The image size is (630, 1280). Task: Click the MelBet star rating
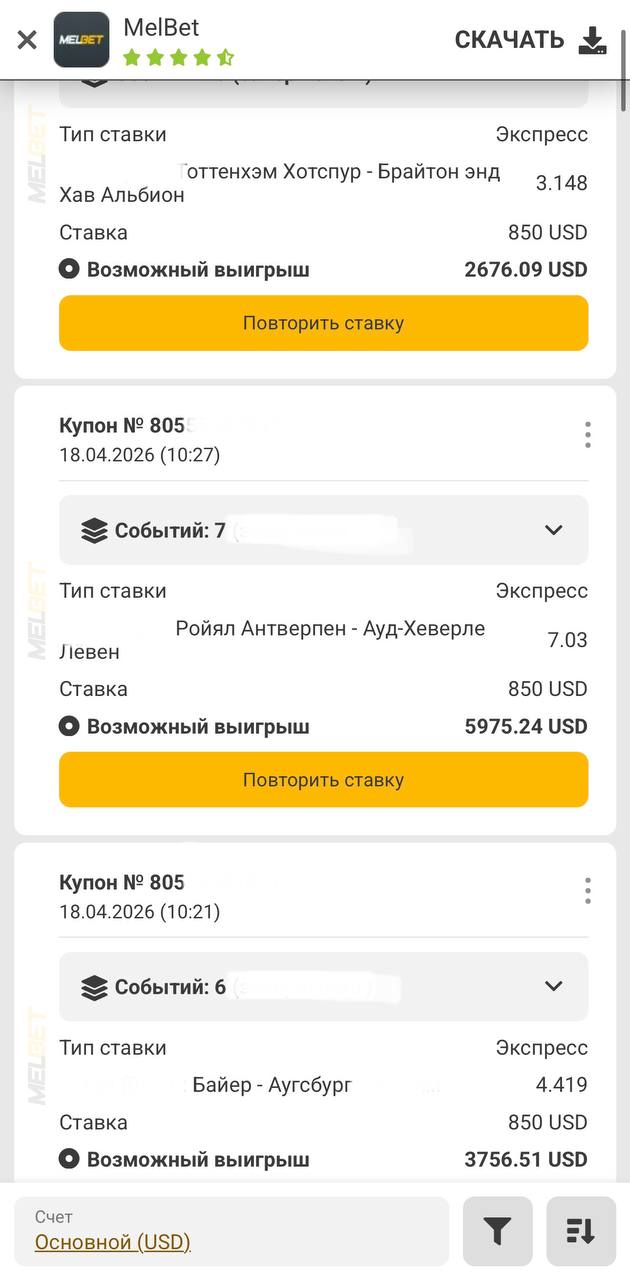pos(178,57)
